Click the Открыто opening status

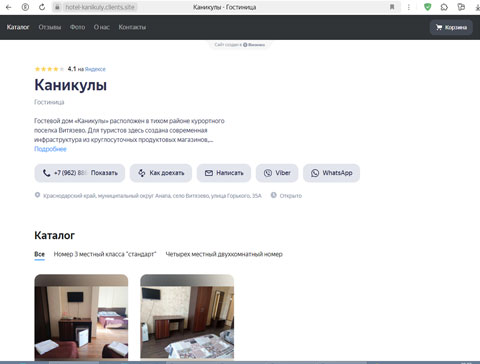[x=291, y=196]
